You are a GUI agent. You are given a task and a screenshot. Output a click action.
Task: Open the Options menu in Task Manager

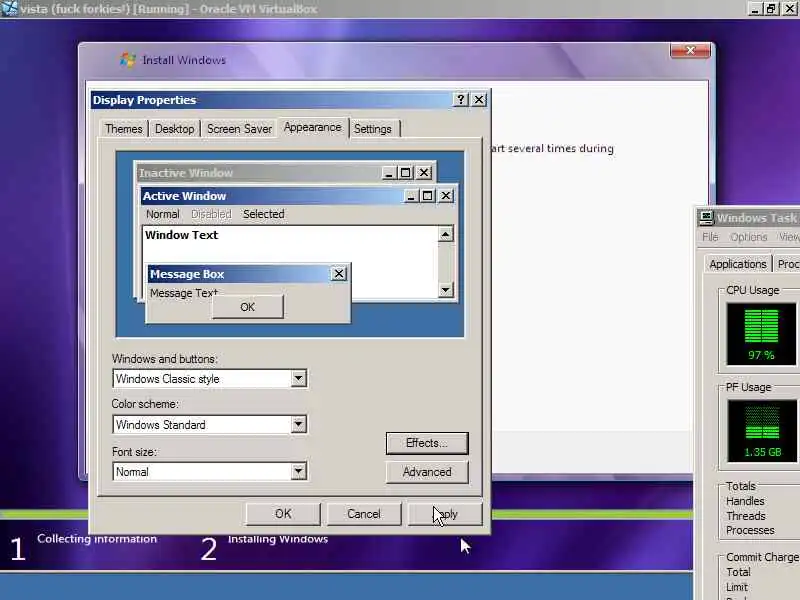pos(748,237)
